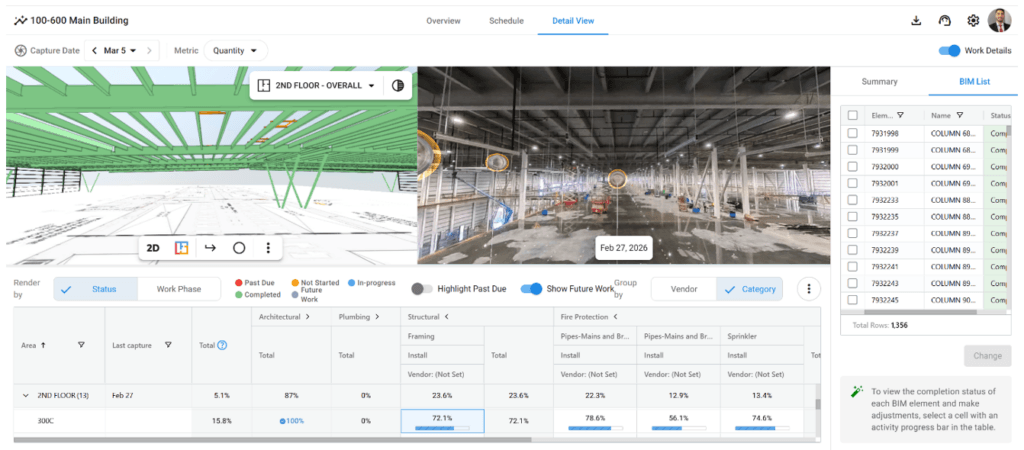The height and width of the screenshot is (450, 1024).
Task: Check the box for element 7932000
Action: [x=853, y=167]
